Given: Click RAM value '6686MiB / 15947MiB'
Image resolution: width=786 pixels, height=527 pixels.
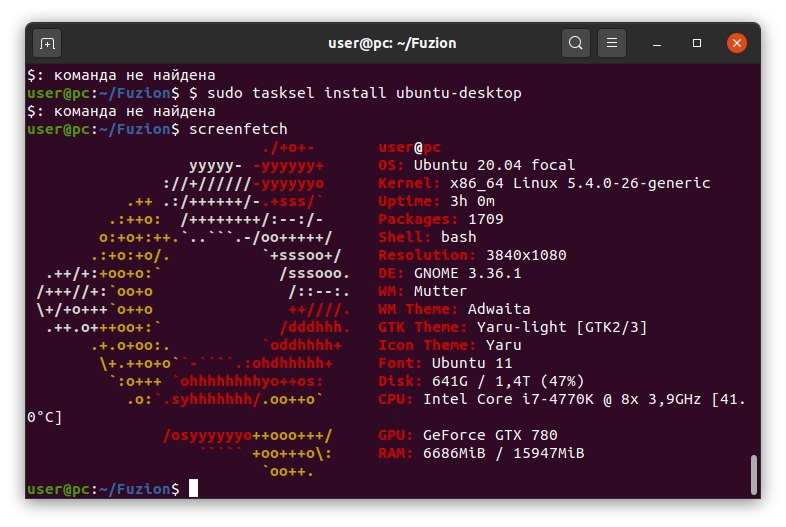Looking at the screenshot, I should point(503,453).
